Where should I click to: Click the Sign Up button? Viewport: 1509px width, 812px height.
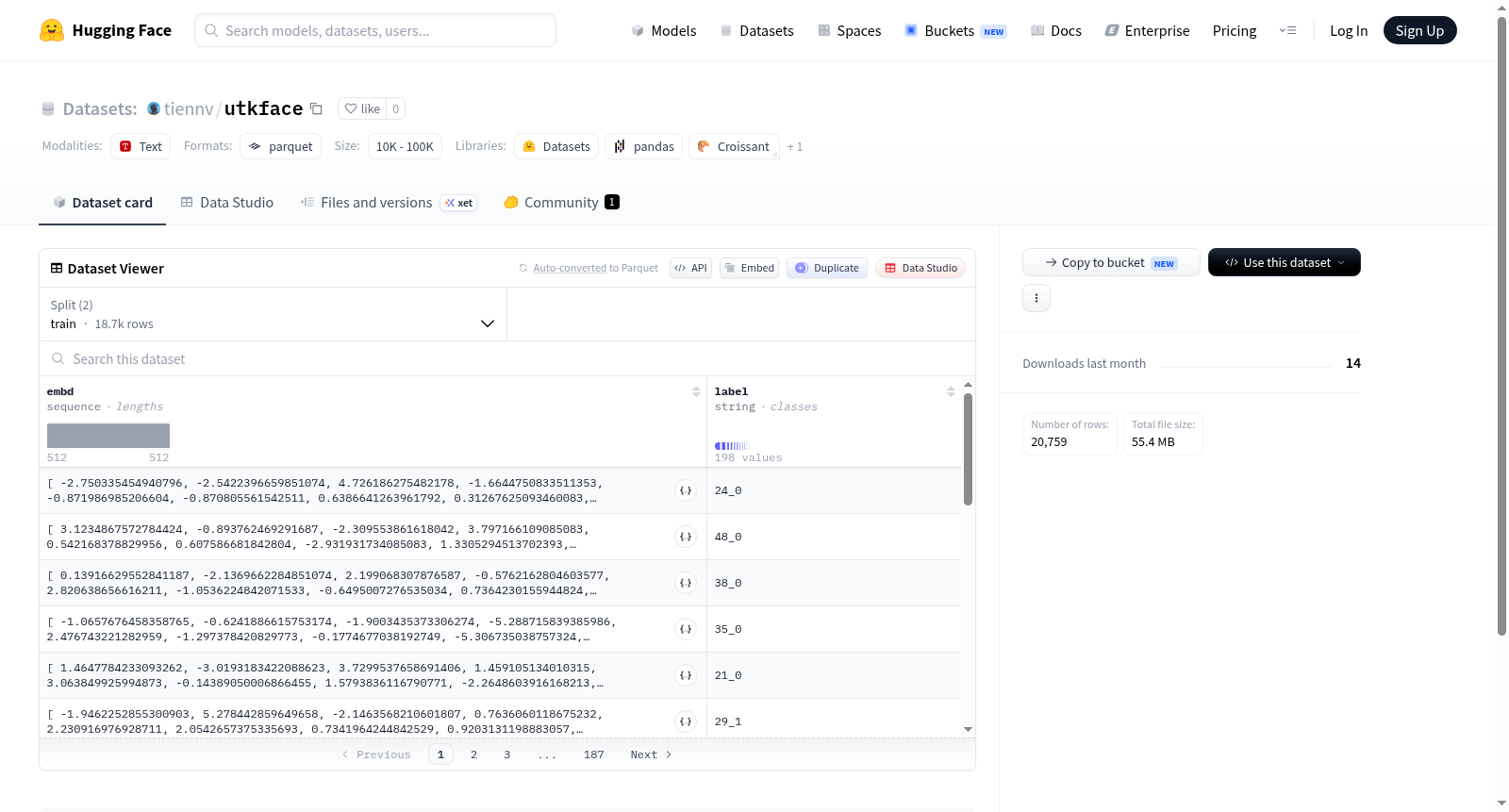coord(1419,30)
